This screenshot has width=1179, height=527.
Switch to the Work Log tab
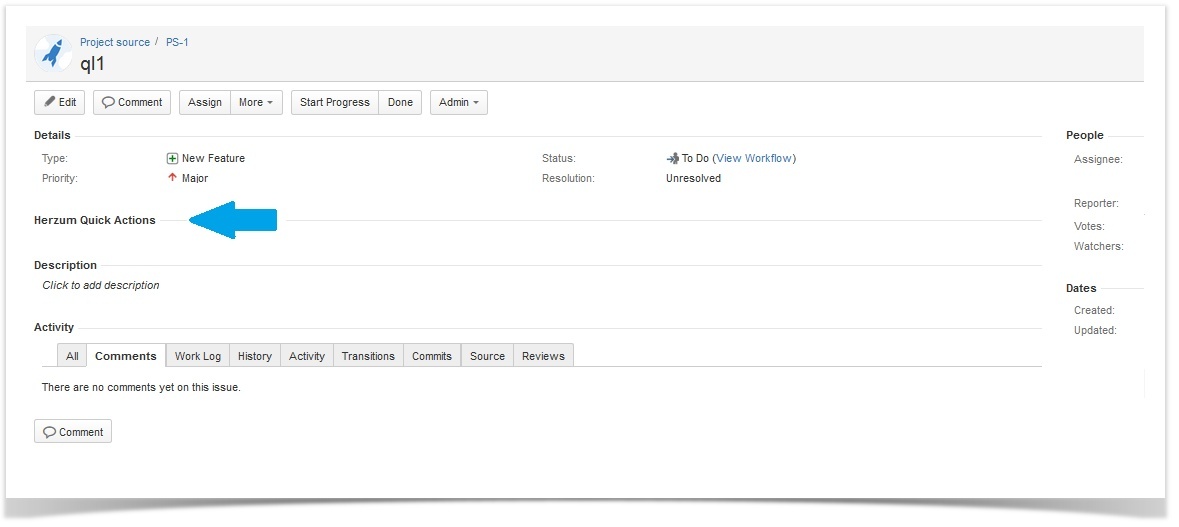tap(198, 356)
